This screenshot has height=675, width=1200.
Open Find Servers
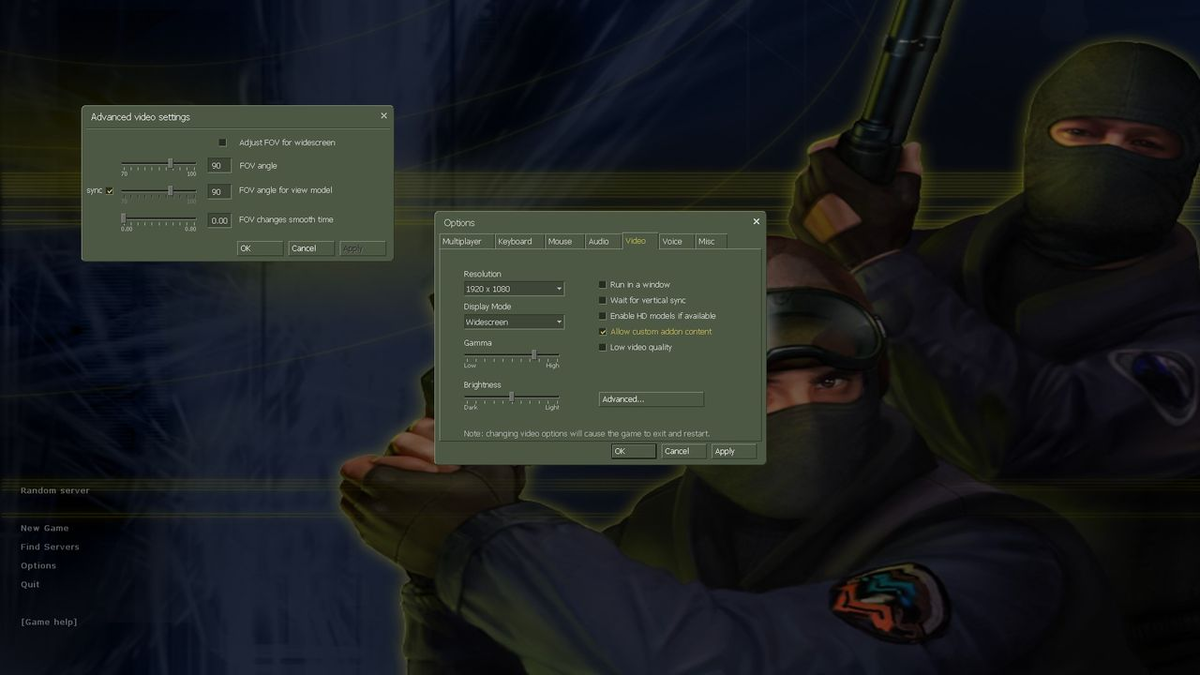(x=51, y=546)
